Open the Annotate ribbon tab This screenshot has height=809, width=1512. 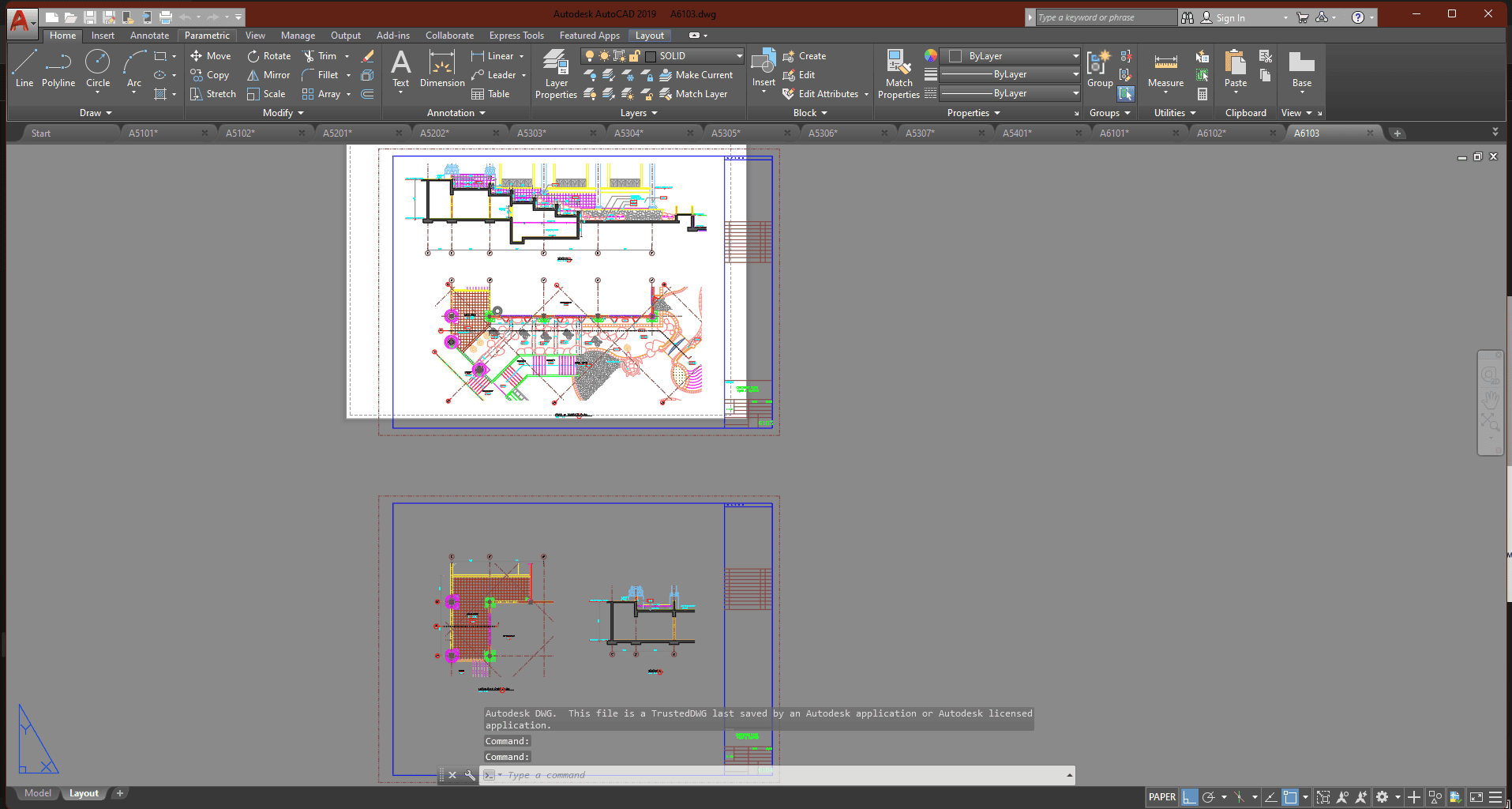pos(149,36)
